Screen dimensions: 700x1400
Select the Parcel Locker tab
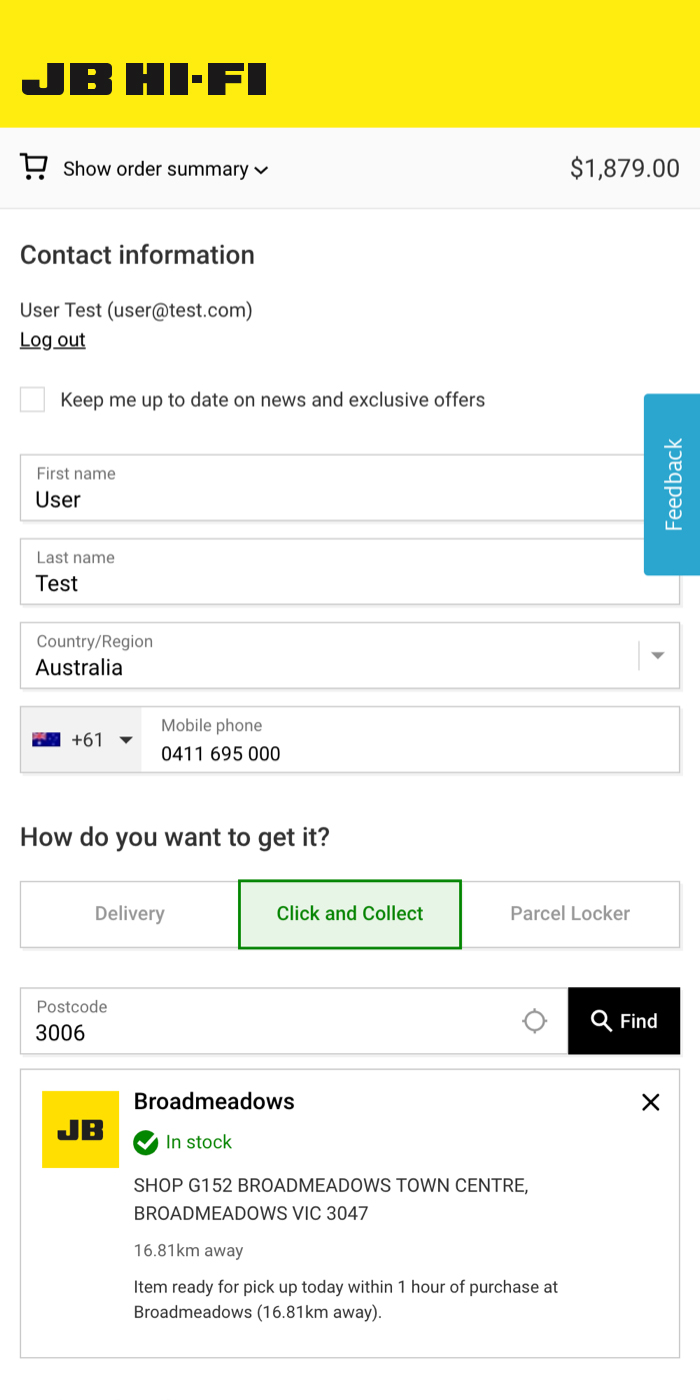(570, 914)
